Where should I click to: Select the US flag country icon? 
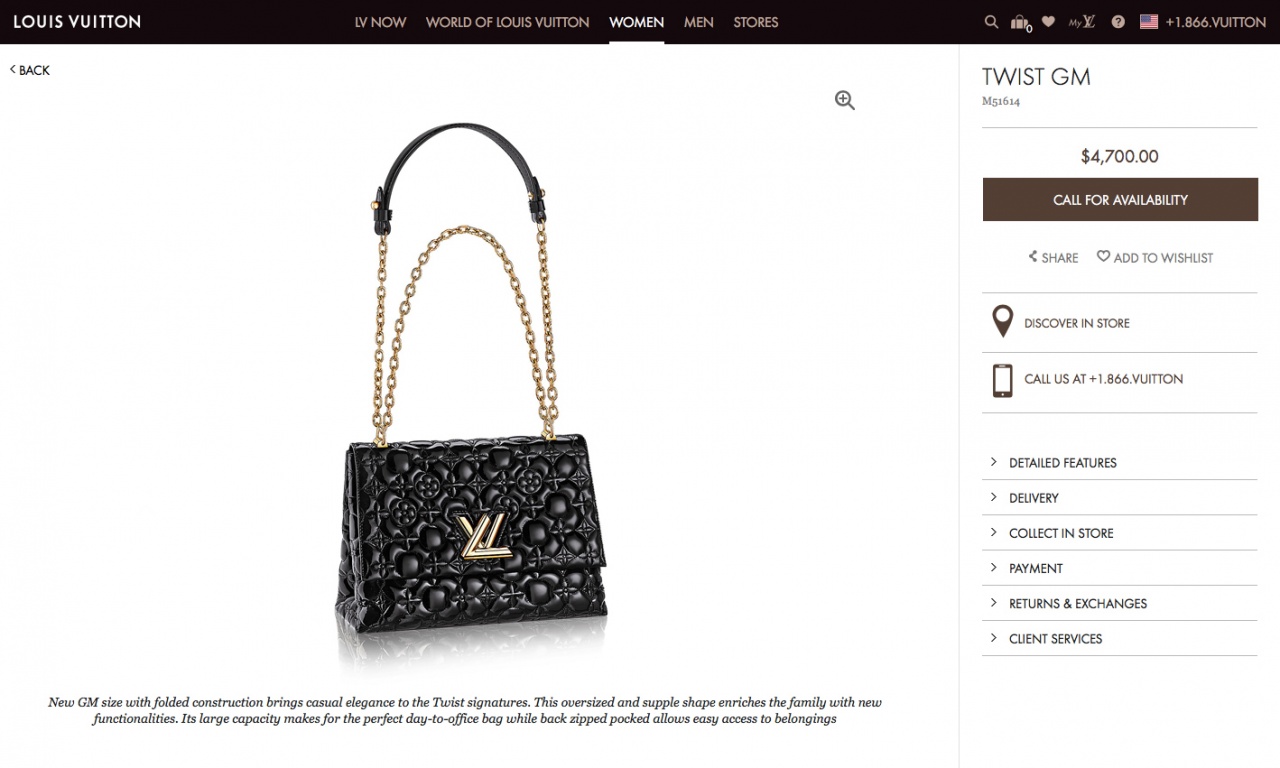(1149, 22)
